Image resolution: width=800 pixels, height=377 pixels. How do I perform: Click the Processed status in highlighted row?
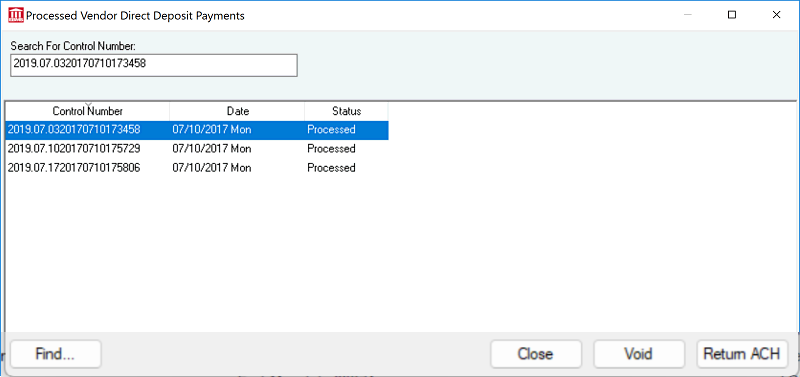[x=331, y=130]
